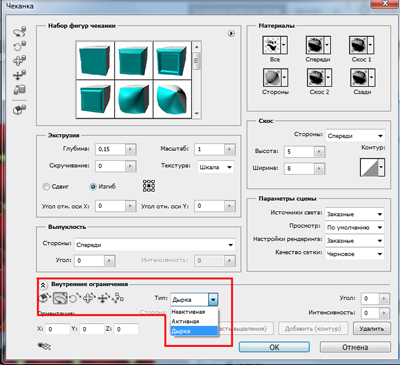Choose 'Дырка' from the Тип list
400x365 pixels.
pos(194,331)
